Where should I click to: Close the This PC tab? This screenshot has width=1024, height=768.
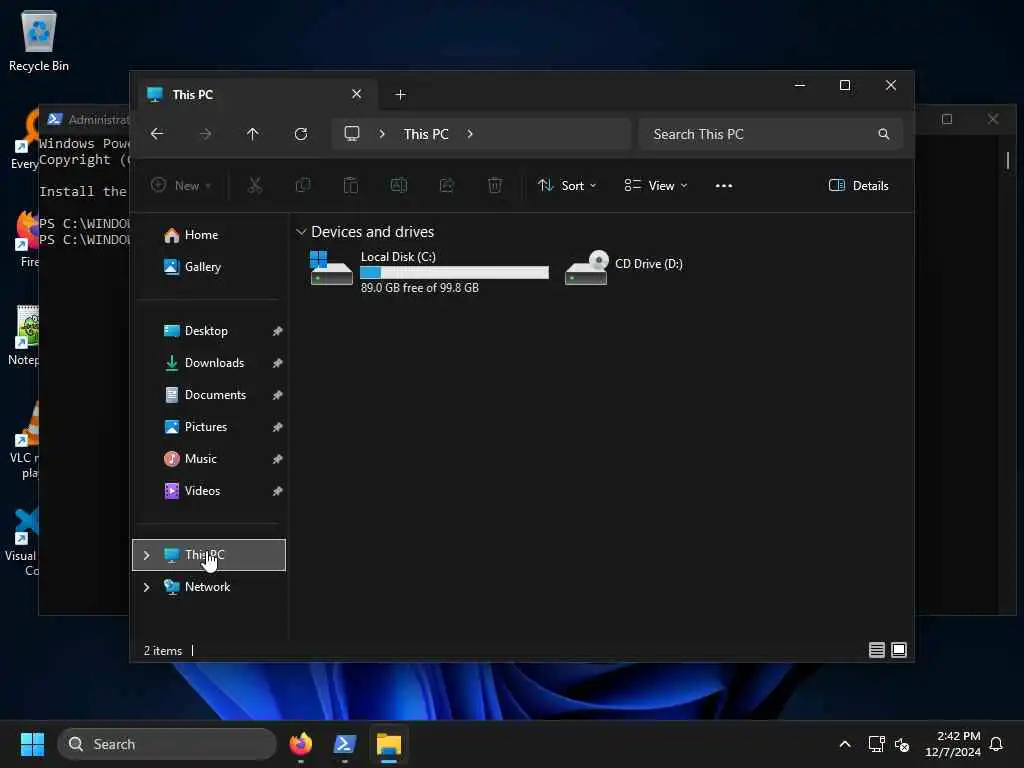pyautogui.click(x=357, y=94)
